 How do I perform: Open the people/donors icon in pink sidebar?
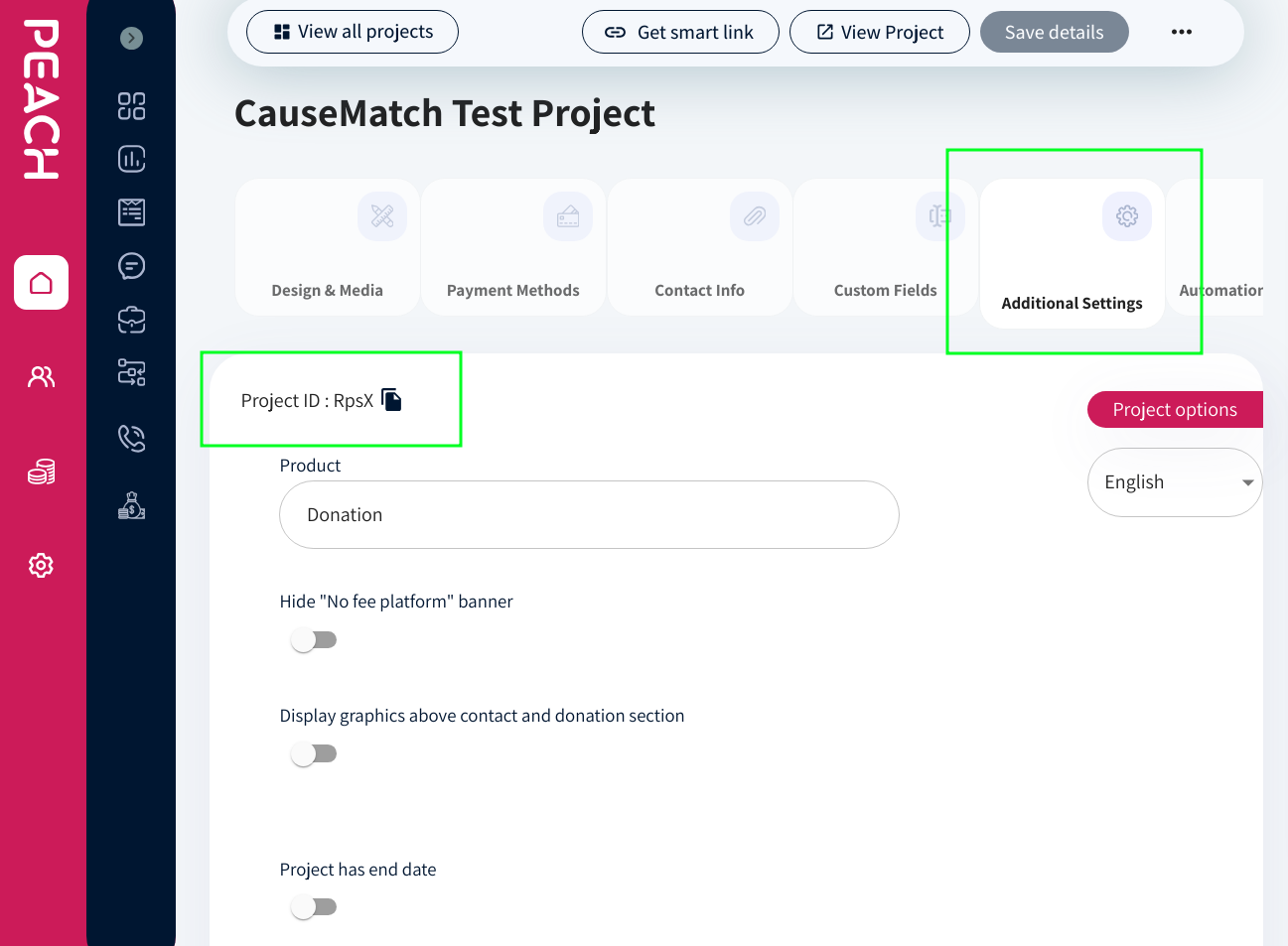click(x=41, y=376)
